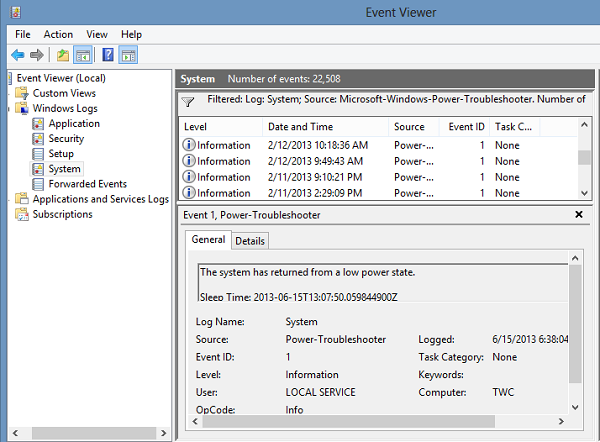Close the event preview pane

pyautogui.click(x=578, y=214)
